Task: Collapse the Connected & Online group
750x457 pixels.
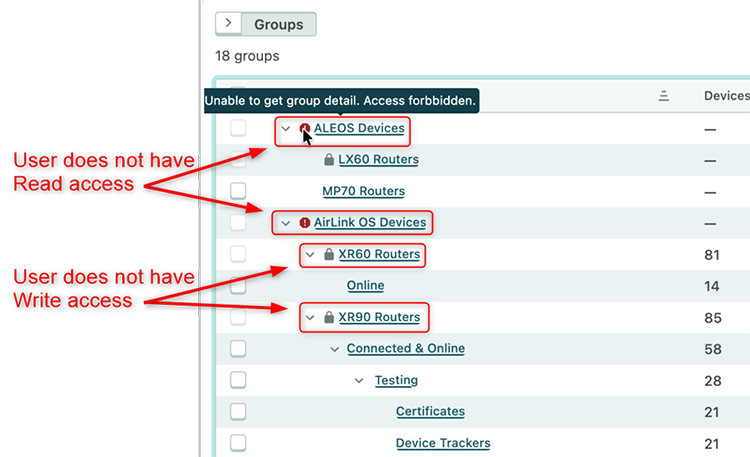Action: click(x=335, y=349)
